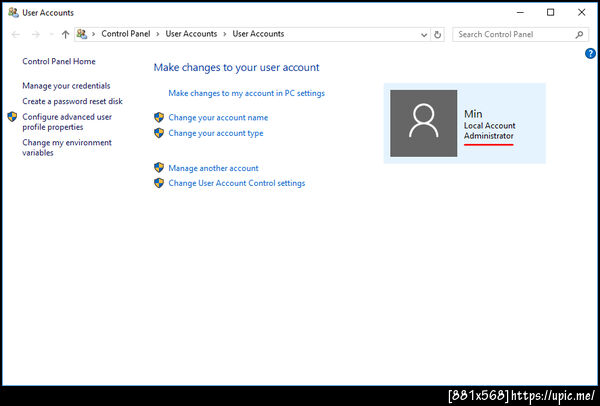
Task: Click the Refresh button in address bar
Action: coord(437,34)
